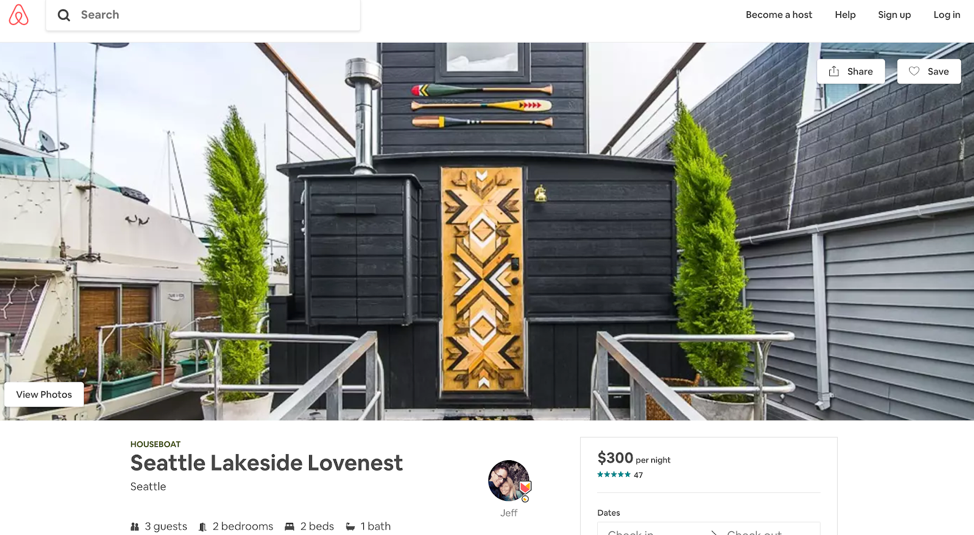Screen dimensions: 974x535
Task: Click the superhost badge on host avatar
Action: 525,488
